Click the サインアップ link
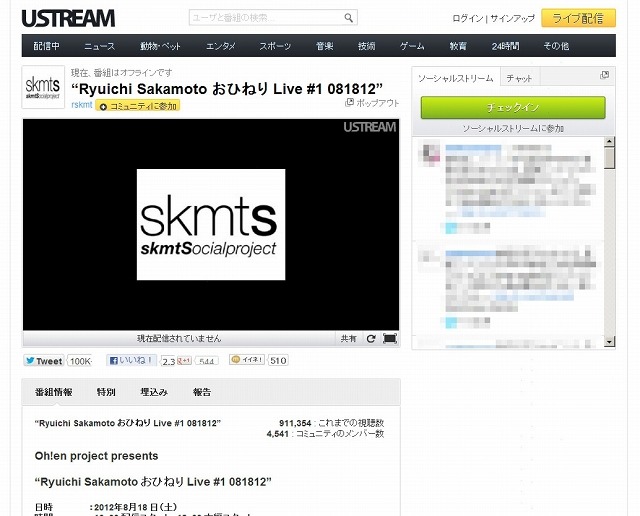The width and height of the screenshot is (640, 516). click(x=512, y=18)
